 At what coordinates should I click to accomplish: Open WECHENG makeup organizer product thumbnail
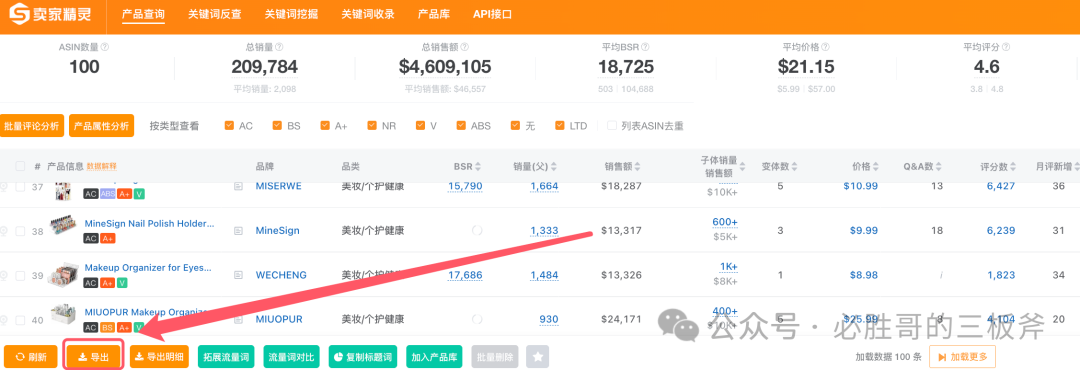pos(63,274)
